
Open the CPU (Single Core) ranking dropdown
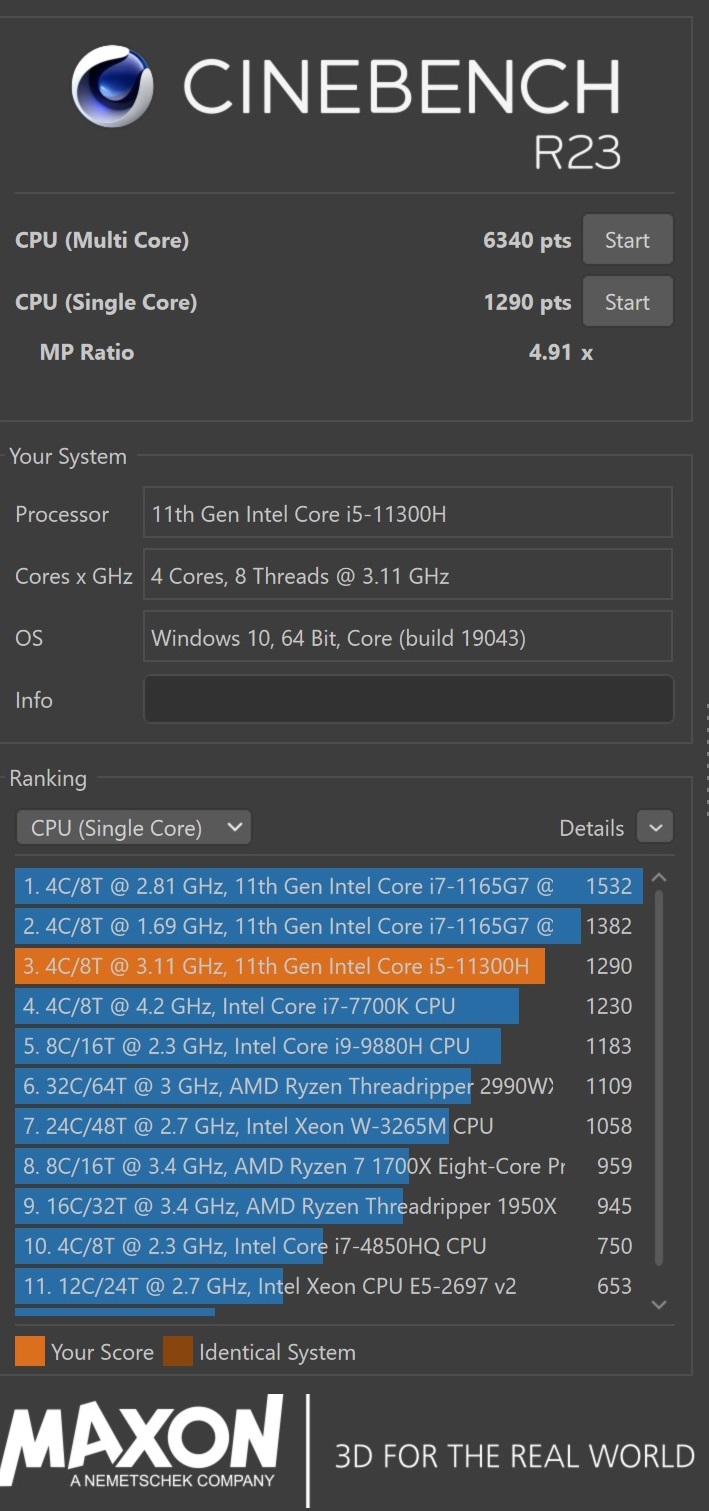(x=134, y=828)
